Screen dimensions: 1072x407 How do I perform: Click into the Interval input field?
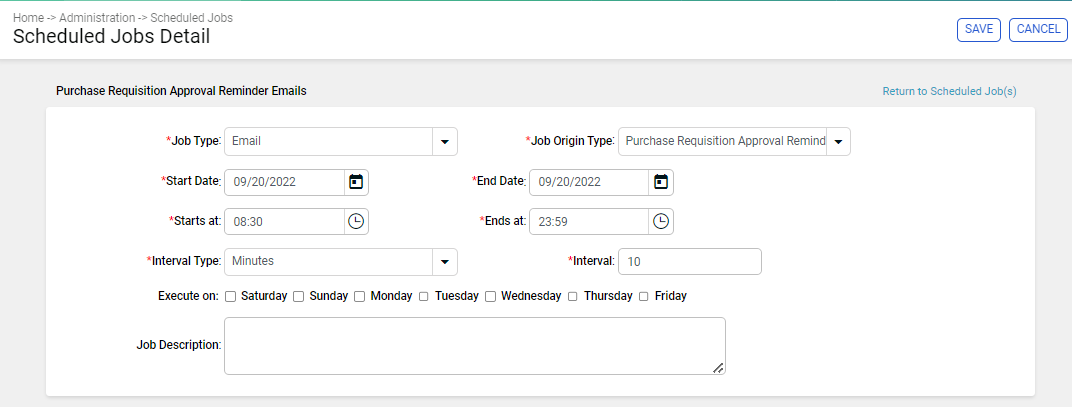[x=690, y=261]
